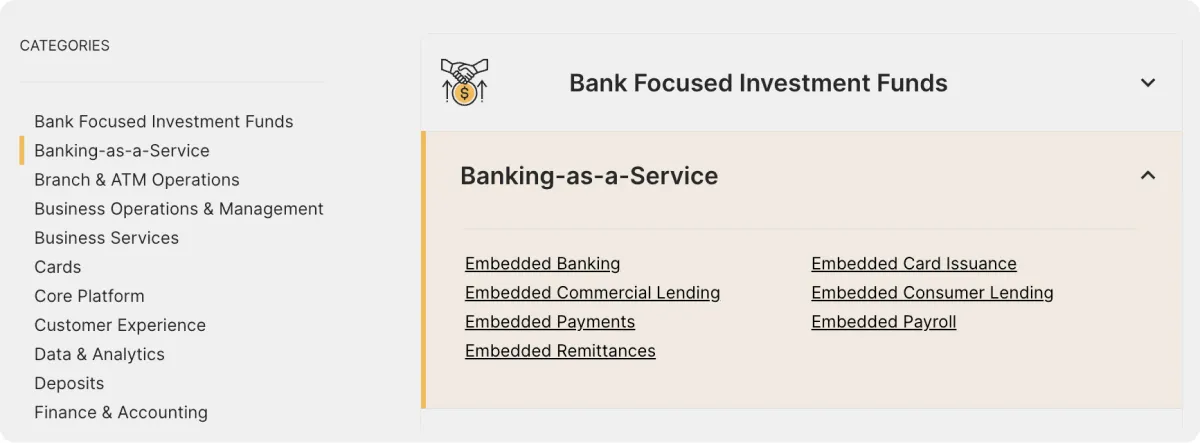Collapse the Banking-as-a-Service section
This screenshot has height=443, width=1200.
(1148, 176)
